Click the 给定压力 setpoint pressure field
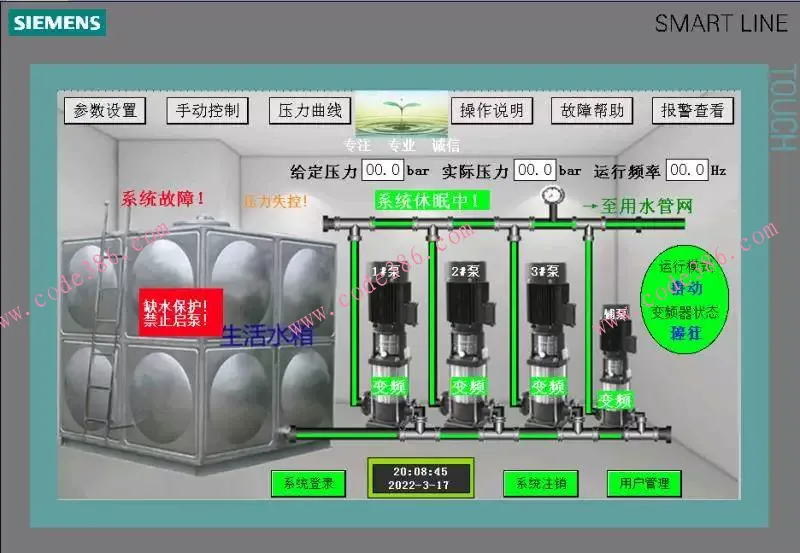Image resolution: width=800 pixels, height=553 pixels. [x=383, y=170]
